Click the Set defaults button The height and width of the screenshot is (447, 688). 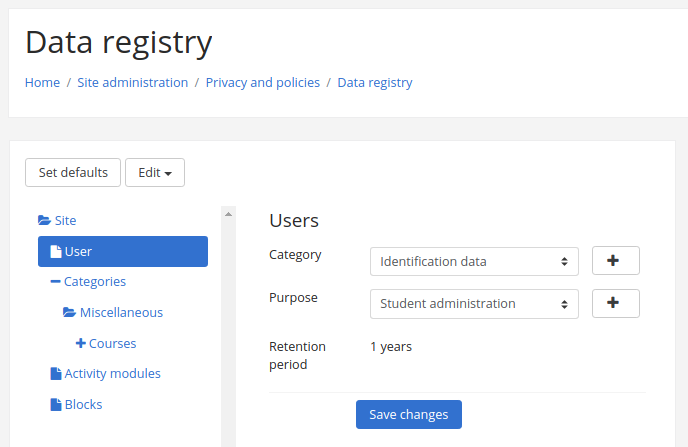point(73,173)
